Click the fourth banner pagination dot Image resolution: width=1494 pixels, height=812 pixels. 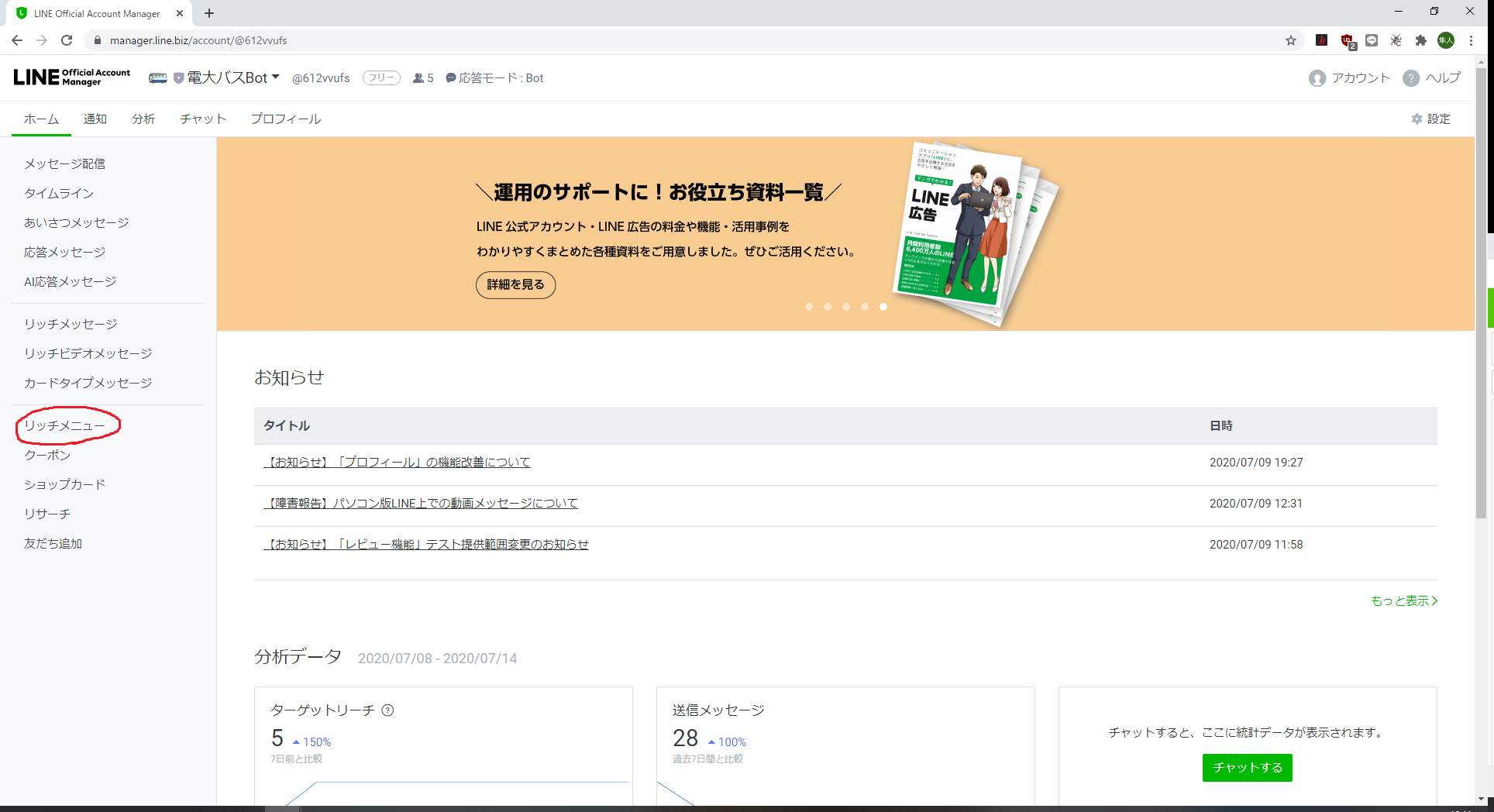point(864,307)
